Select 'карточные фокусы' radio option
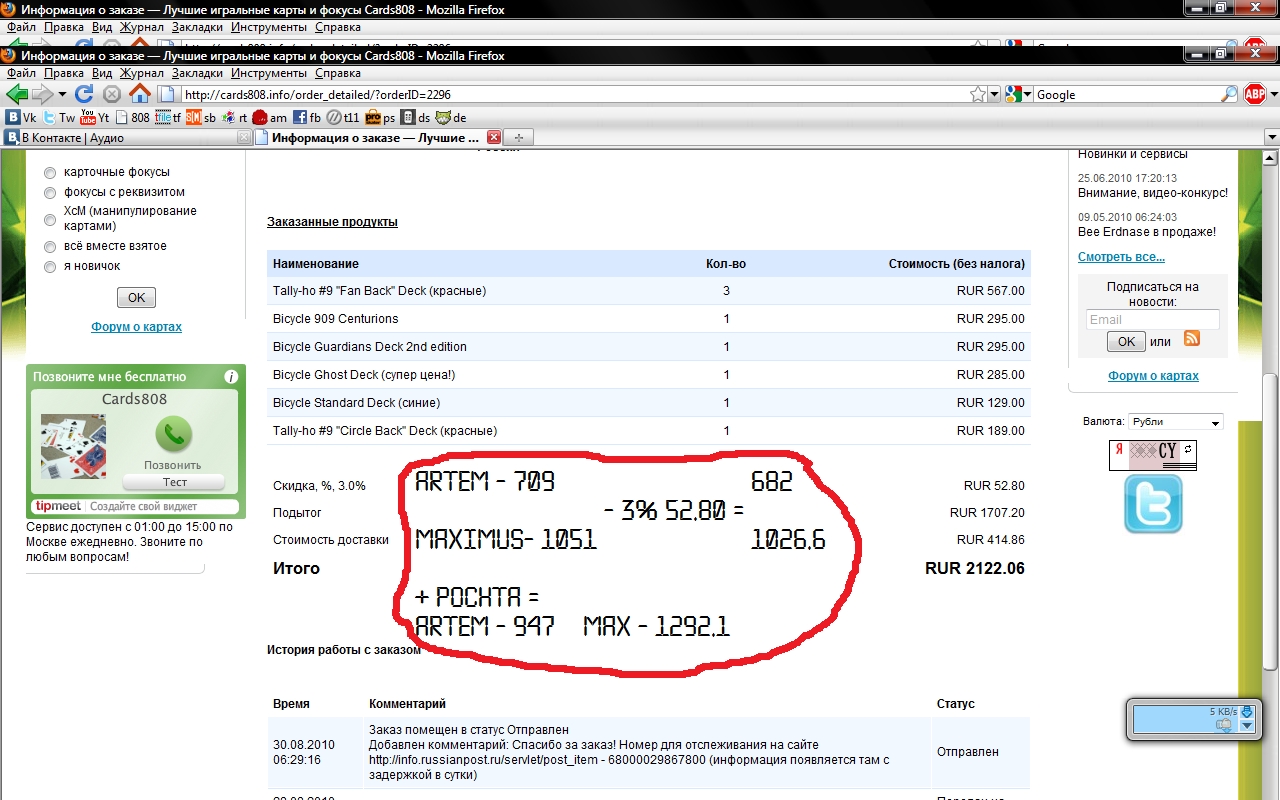Image resolution: width=1280 pixels, height=800 pixels. [50, 173]
